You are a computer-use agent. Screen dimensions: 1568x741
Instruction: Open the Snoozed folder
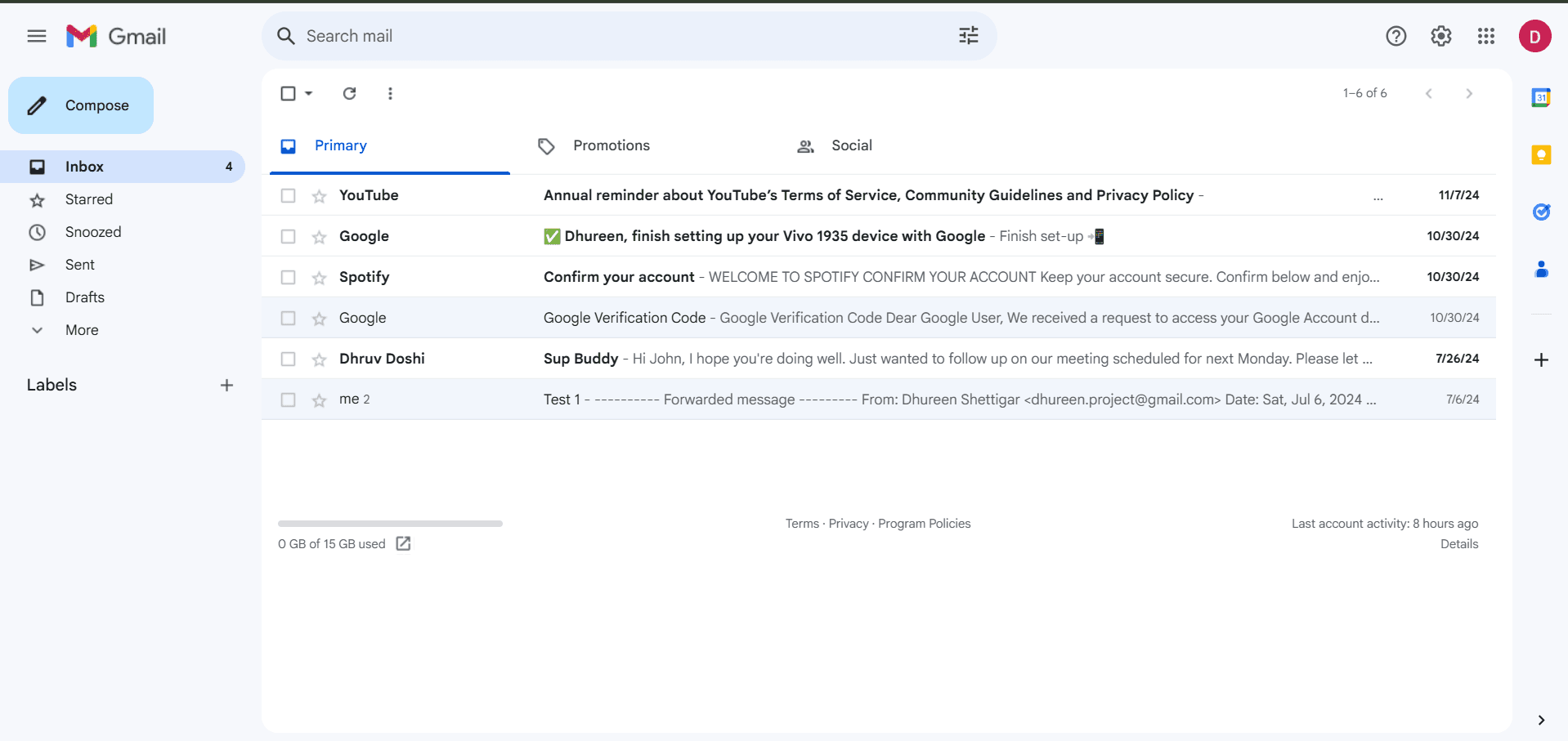tap(123, 232)
